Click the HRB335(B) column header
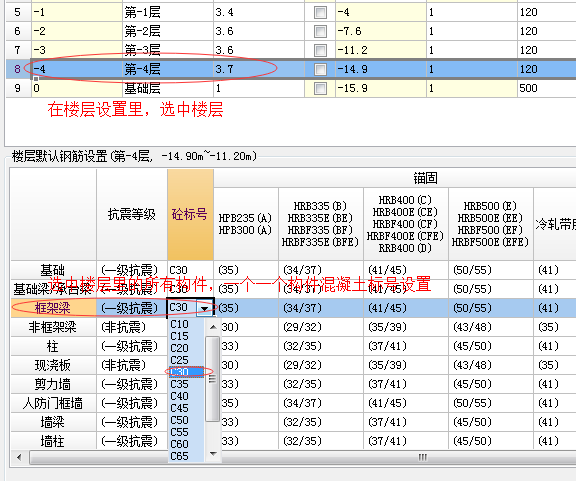 [320, 224]
